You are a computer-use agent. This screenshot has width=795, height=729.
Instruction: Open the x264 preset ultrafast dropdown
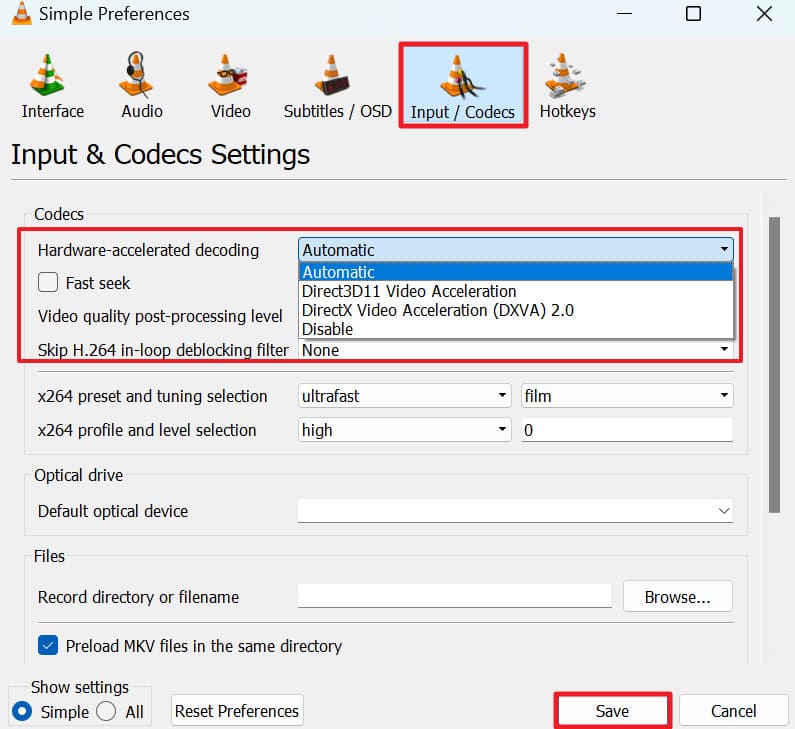pyautogui.click(x=405, y=396)
